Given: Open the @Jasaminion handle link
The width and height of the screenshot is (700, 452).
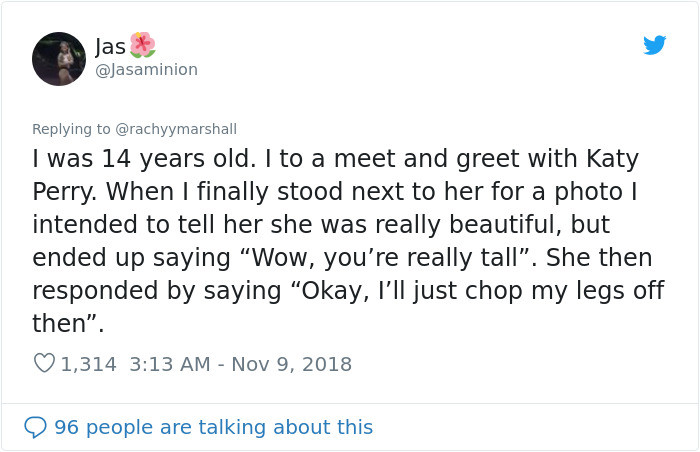Looking at the screenshot, I should (146, 69).
